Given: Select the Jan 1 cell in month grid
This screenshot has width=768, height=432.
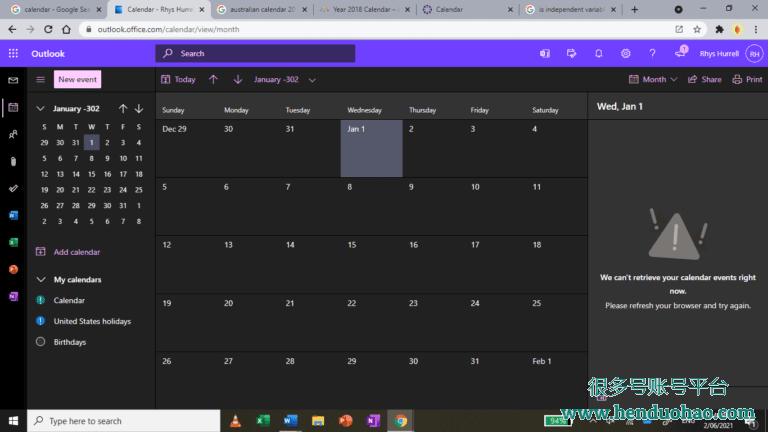Looking at the screenshot, I should [372, 148].
